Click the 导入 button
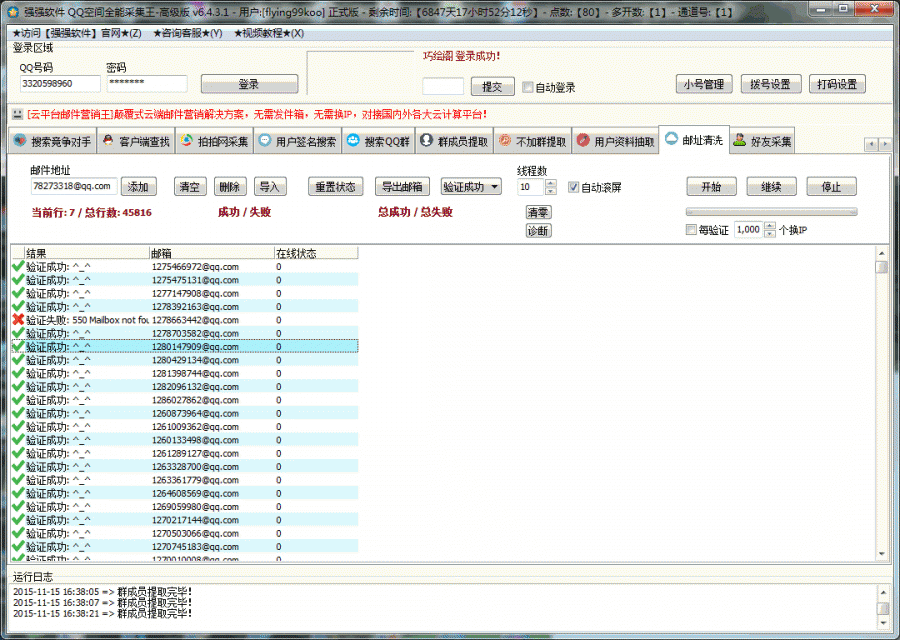 click(270, 187)
